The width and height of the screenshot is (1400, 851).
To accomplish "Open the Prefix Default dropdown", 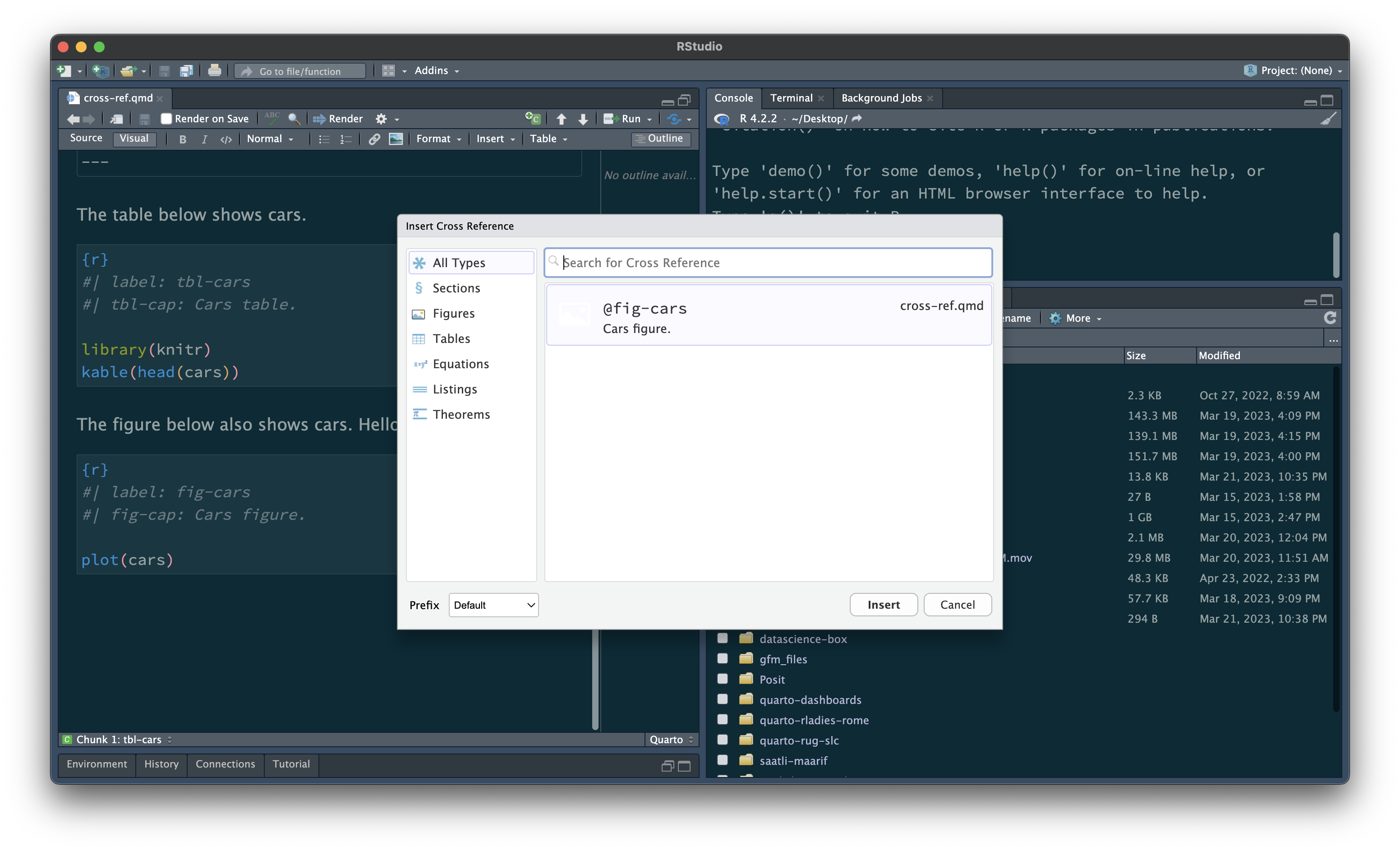I will point(493,605).
